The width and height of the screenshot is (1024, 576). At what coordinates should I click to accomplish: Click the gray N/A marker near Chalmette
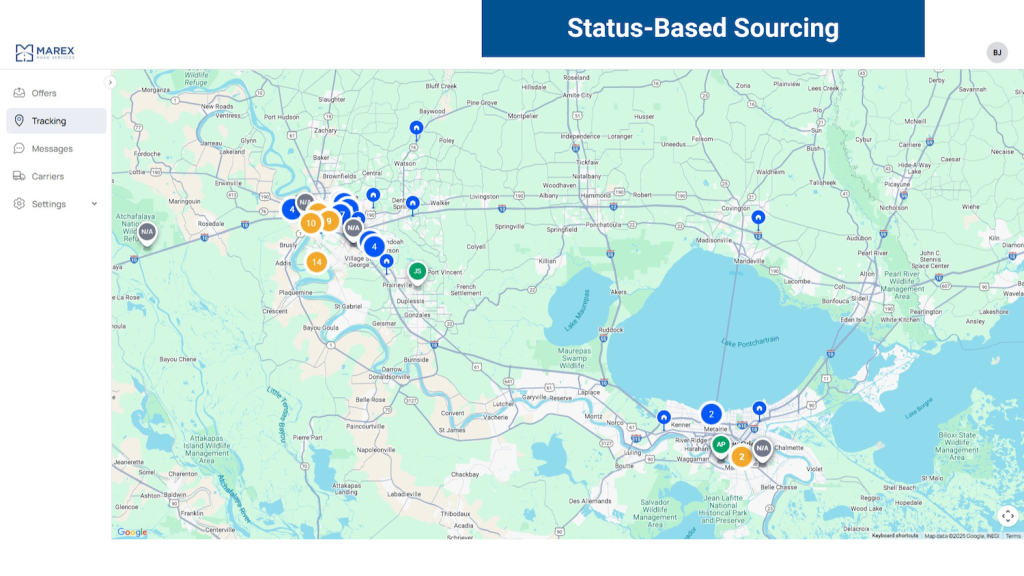coord(762,448)
